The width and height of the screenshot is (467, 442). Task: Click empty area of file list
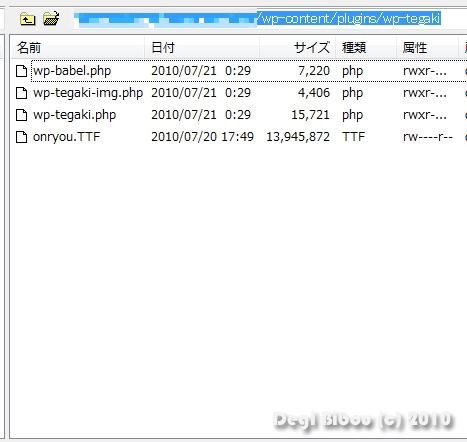(233, 267)
